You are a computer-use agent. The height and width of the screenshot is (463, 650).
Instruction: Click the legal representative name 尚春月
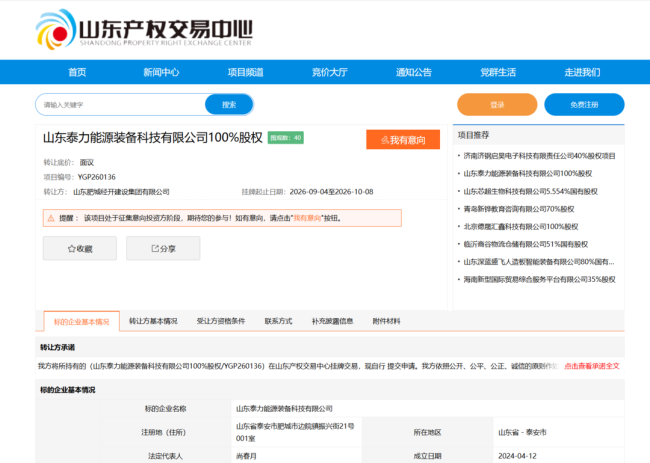(246, 456)
